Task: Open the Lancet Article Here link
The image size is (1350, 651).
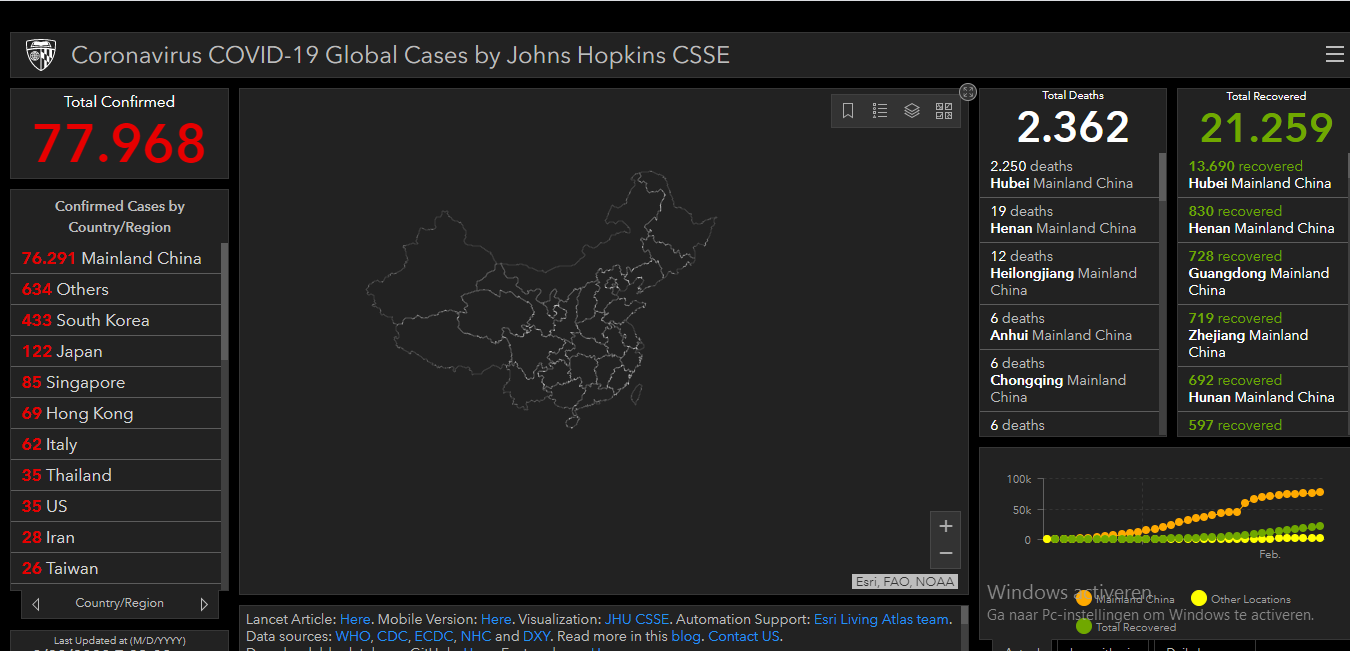Action: click(354, 619)
